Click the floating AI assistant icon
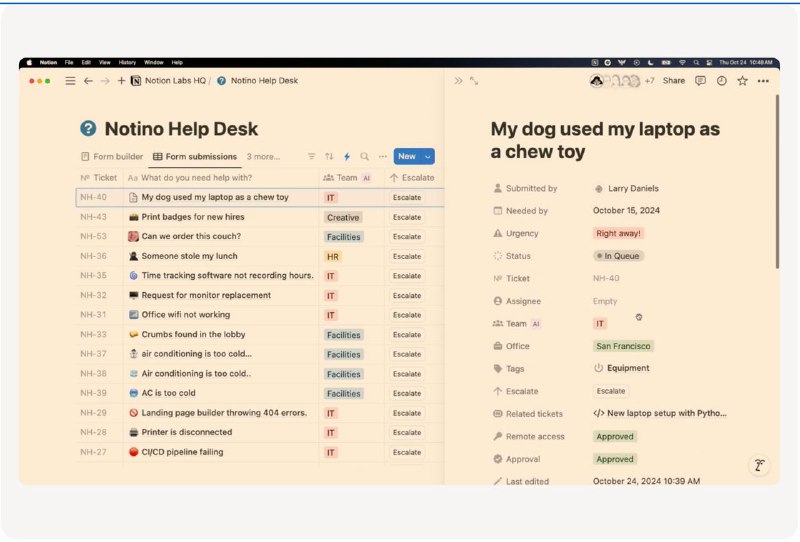This screenshot has height=542, width=800. pyautogui.click(x=759, y=465)
